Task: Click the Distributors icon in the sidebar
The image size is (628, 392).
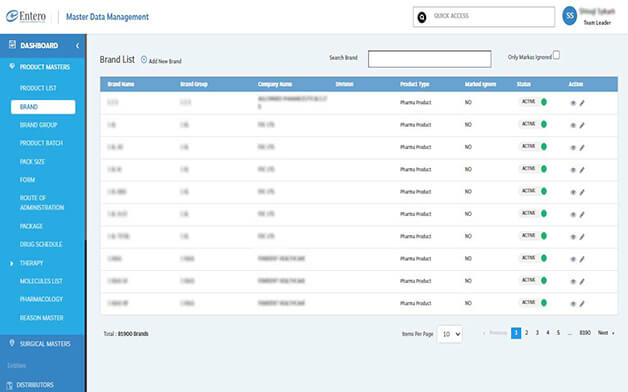Action: pos(10,385)
